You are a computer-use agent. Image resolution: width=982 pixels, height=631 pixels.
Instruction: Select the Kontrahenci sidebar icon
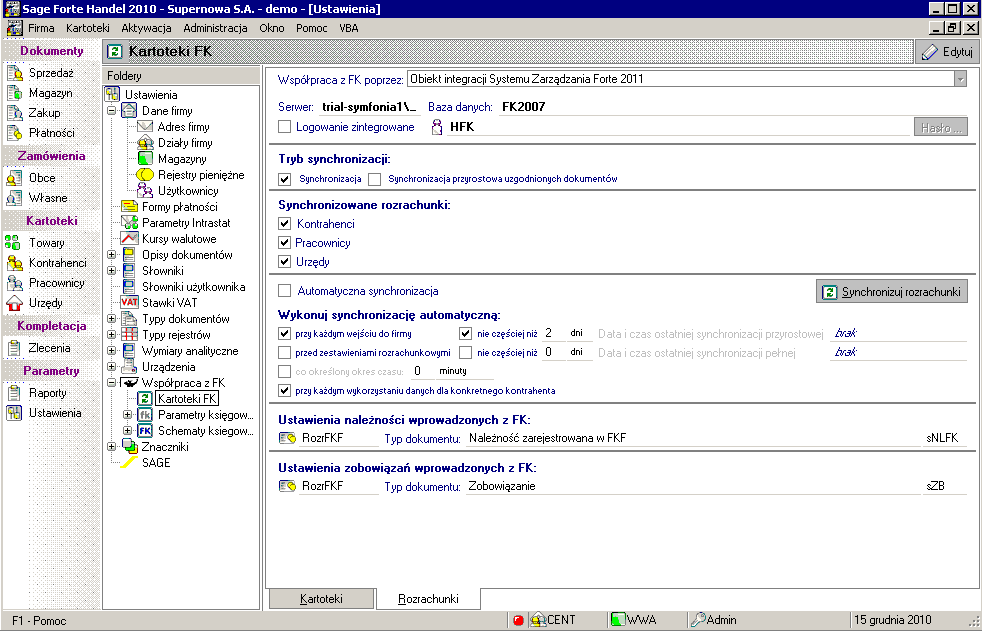14,263
